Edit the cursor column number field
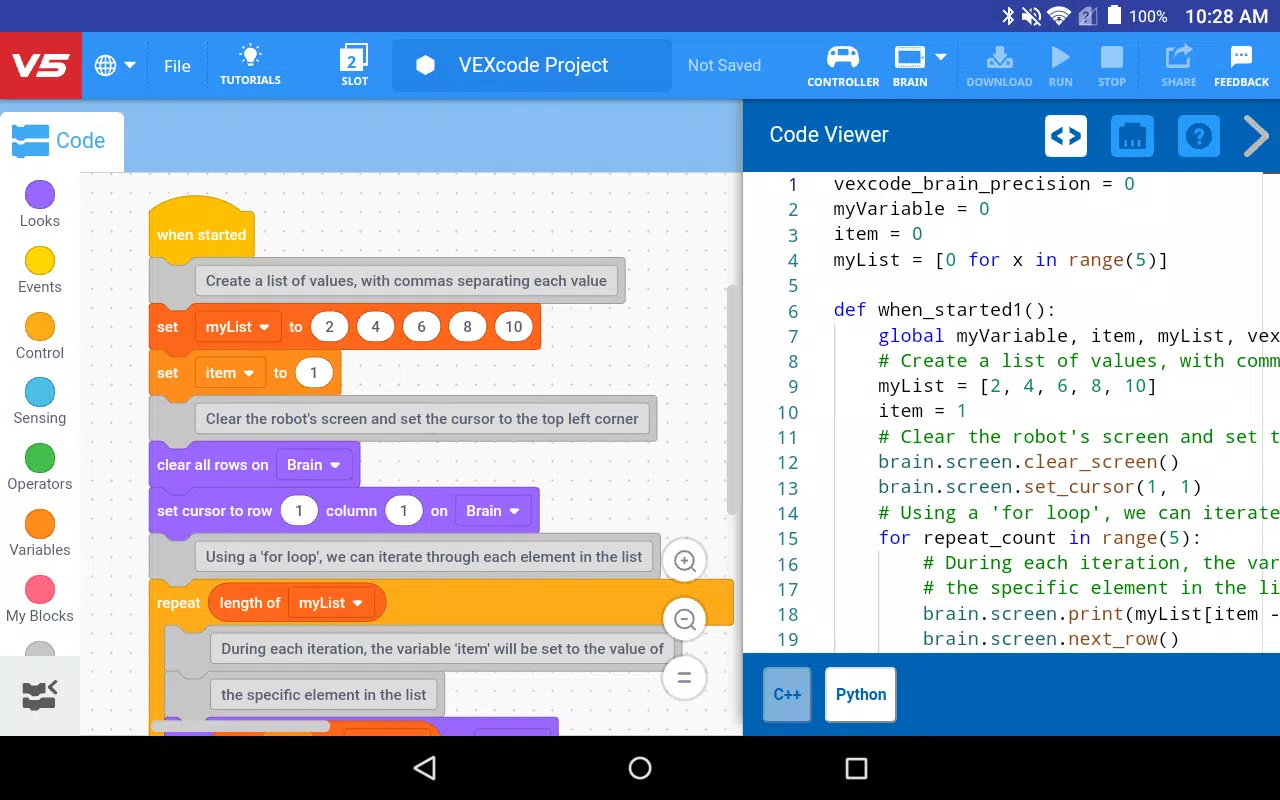The image size is (1280, 800). 404,511
